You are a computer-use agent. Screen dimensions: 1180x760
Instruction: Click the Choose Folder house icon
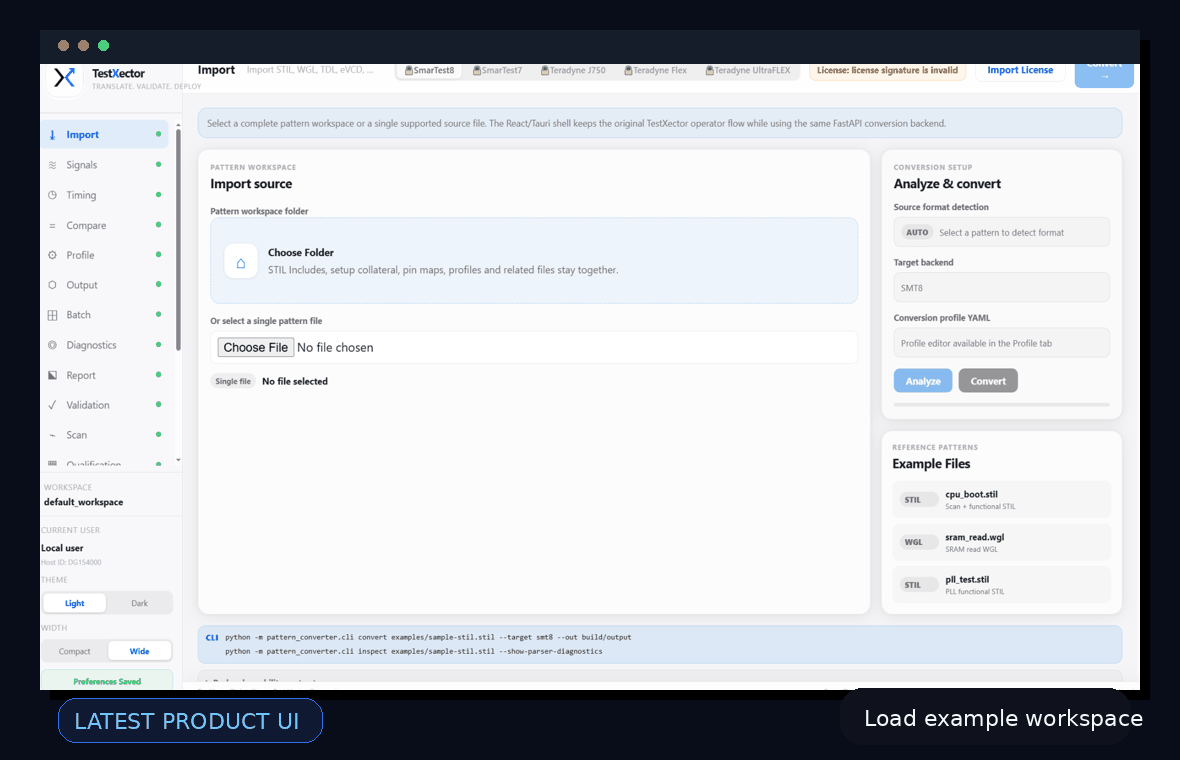pos(241,263)
